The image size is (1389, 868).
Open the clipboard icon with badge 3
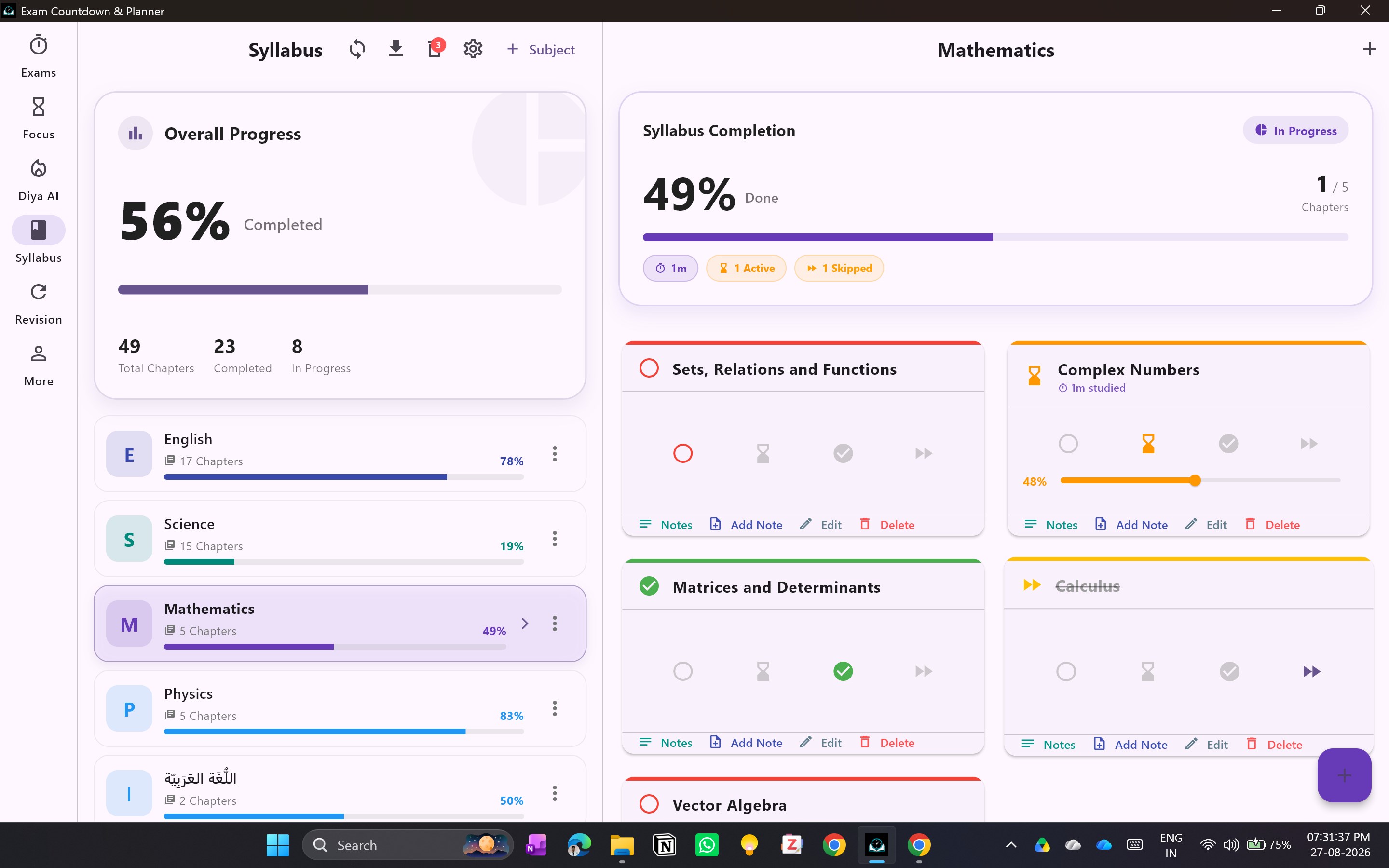(435, 49)
